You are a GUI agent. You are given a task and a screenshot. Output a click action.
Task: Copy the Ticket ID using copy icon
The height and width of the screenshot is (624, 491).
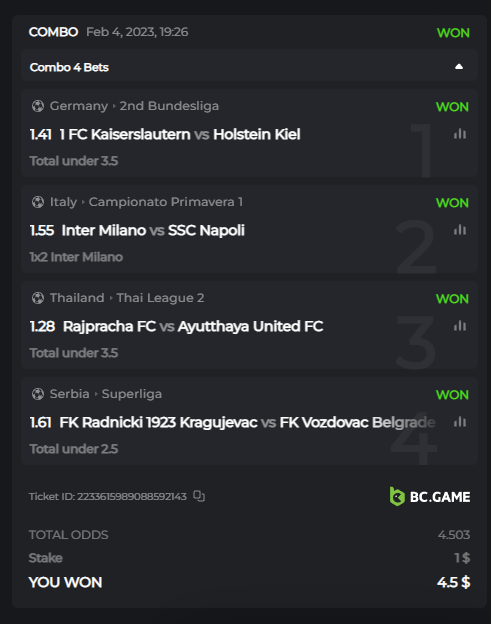click(x=199, y=496)
